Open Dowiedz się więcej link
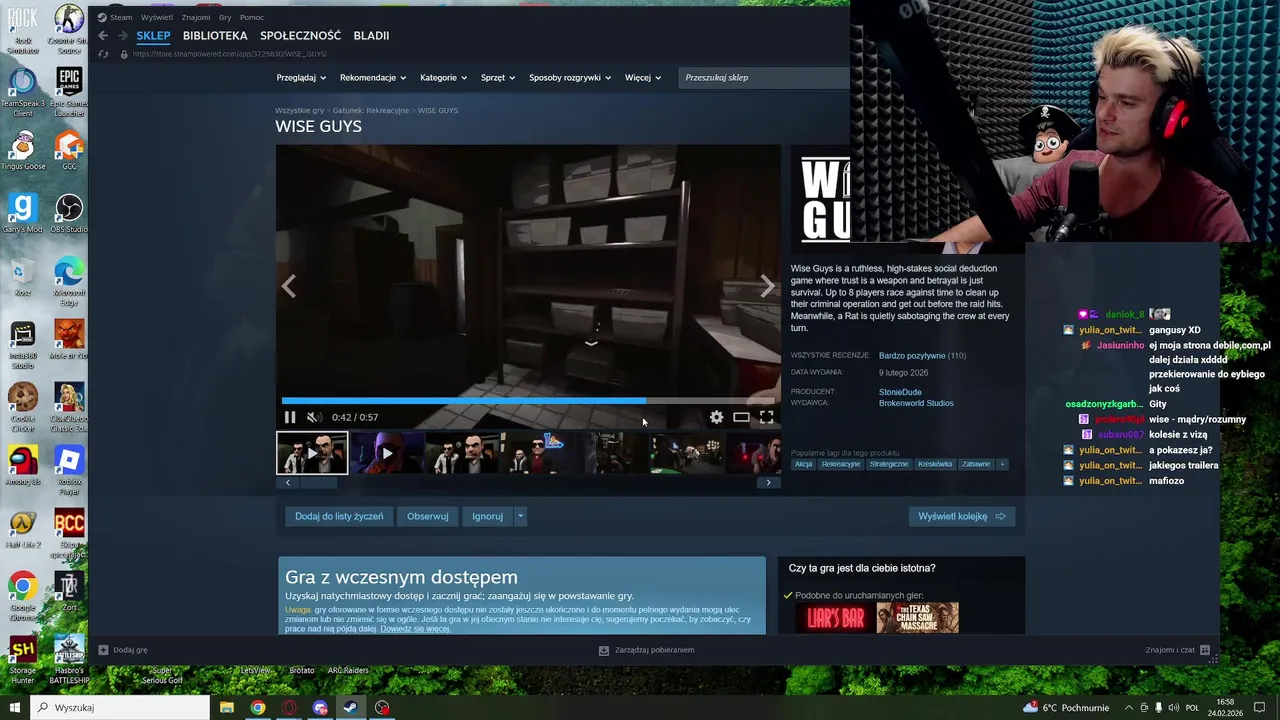Viewport: 1280px width, 720px height. point(414,629)
